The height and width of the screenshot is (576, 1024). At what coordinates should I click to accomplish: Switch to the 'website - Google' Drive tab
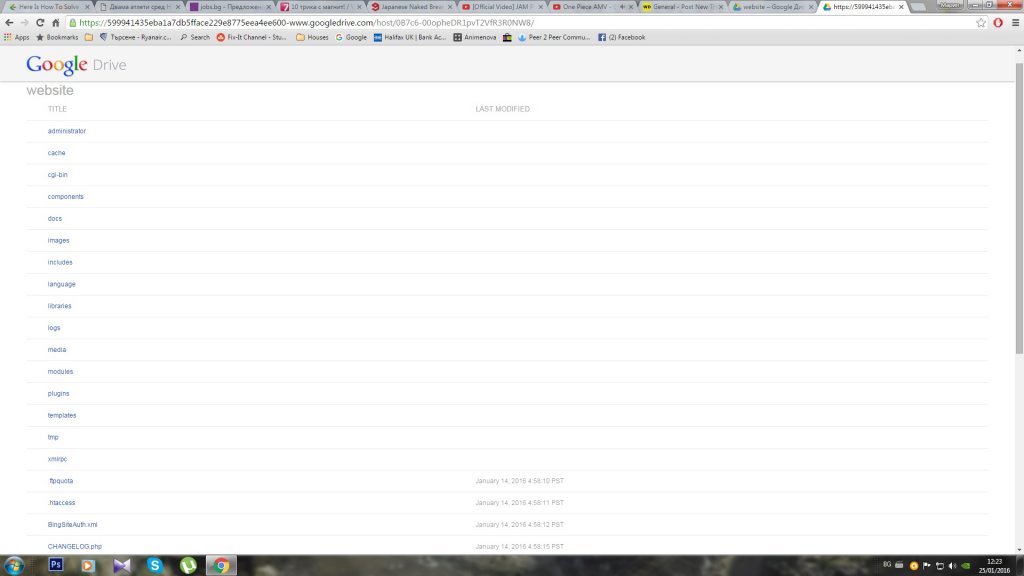[775, 7]
